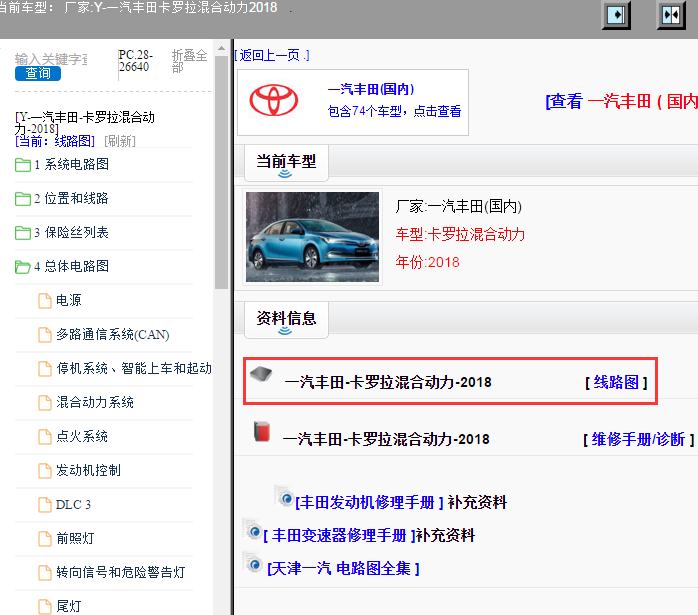Click icon beside 丰田变速器修理手册 link
The height and width of the screenshot is (615, 698).
pos(252,530)
